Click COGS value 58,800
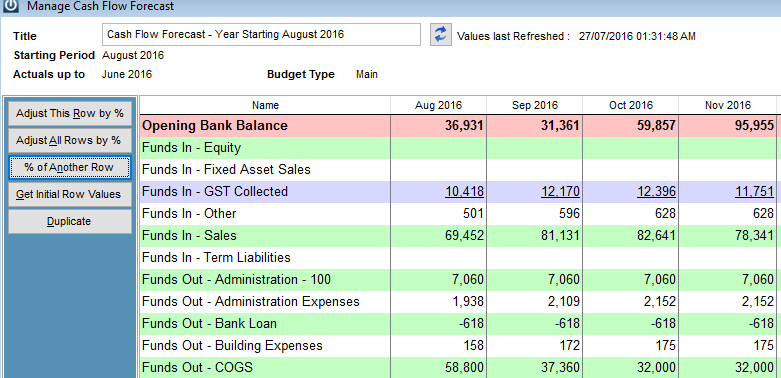The width and height of the screenshot is (781, 378). tap(465, 368)
